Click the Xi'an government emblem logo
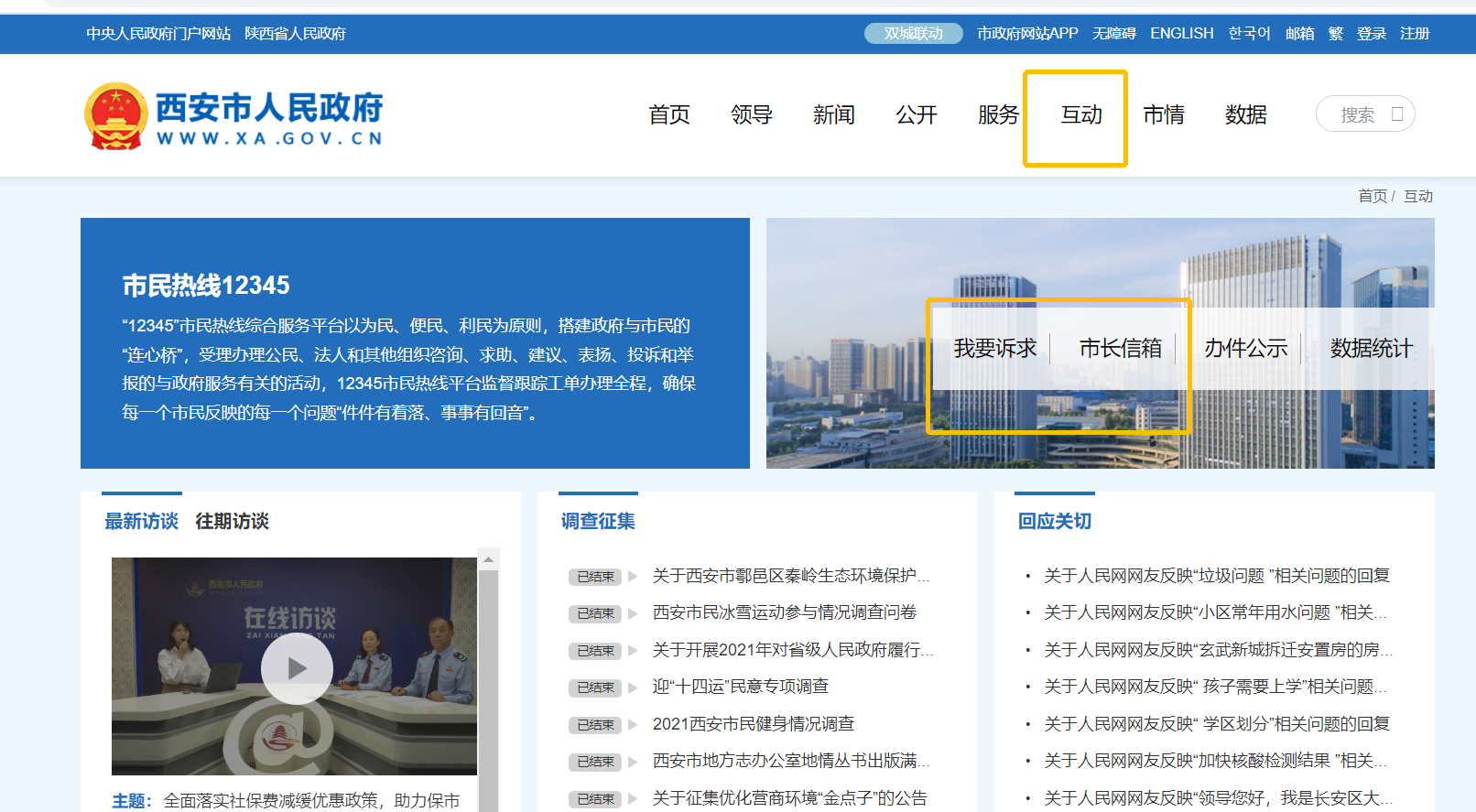 (x=116, y=115)
